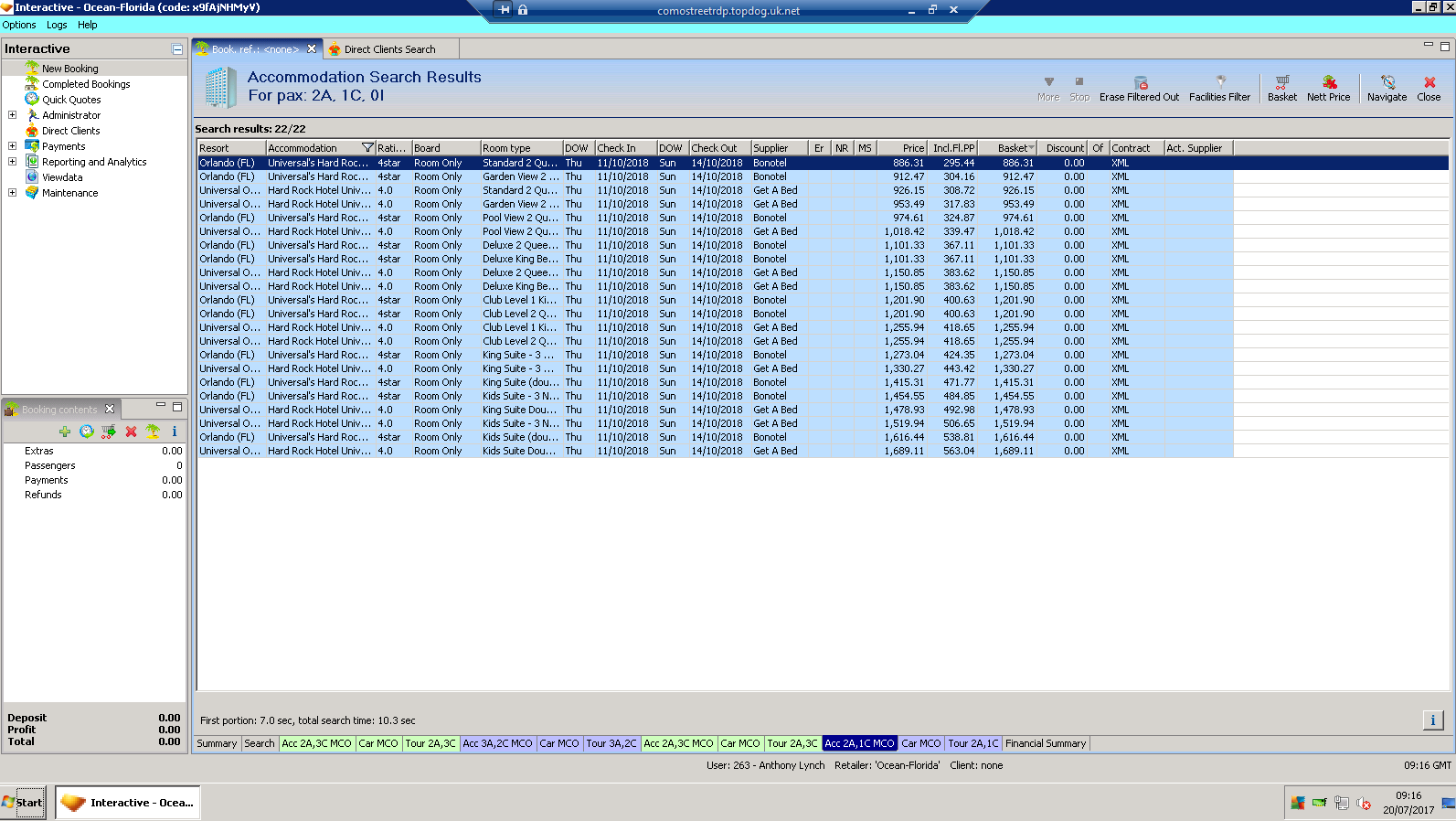Viewport: 1456px width, 821px height.
Task: Click the Windows Start button
Action: [x=23, y=803]
